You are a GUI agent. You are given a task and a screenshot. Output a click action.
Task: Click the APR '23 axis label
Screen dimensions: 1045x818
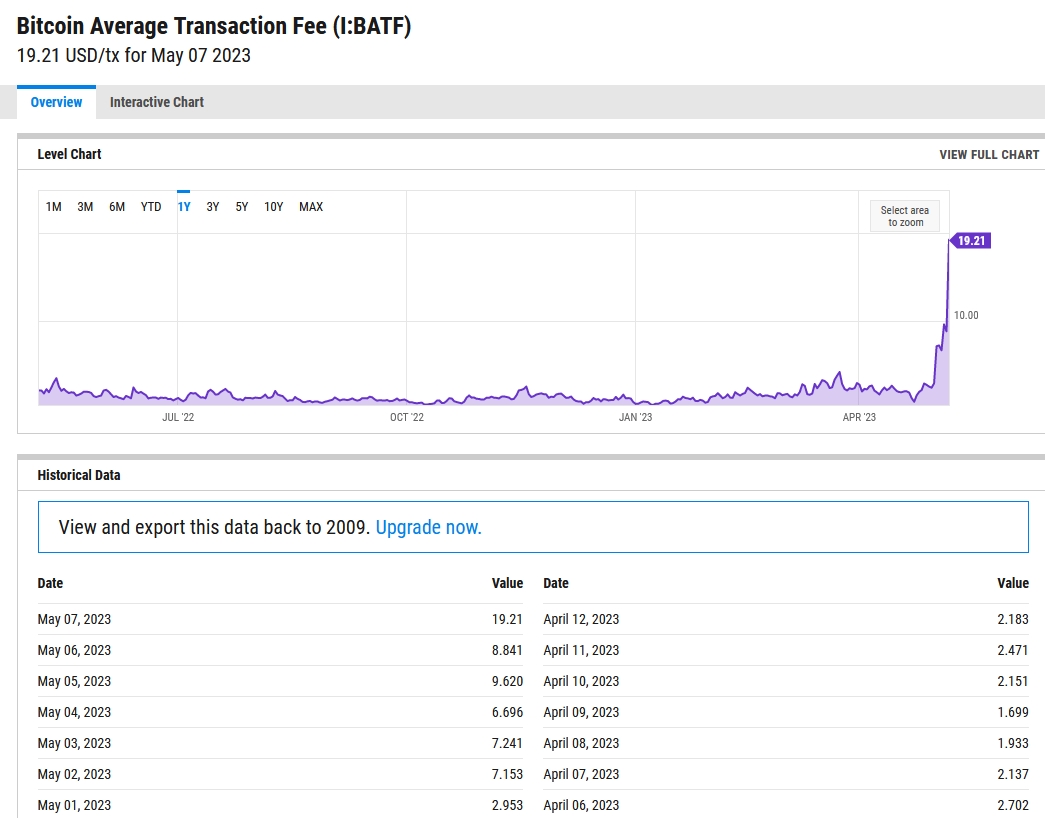click(x=859, y=417)
